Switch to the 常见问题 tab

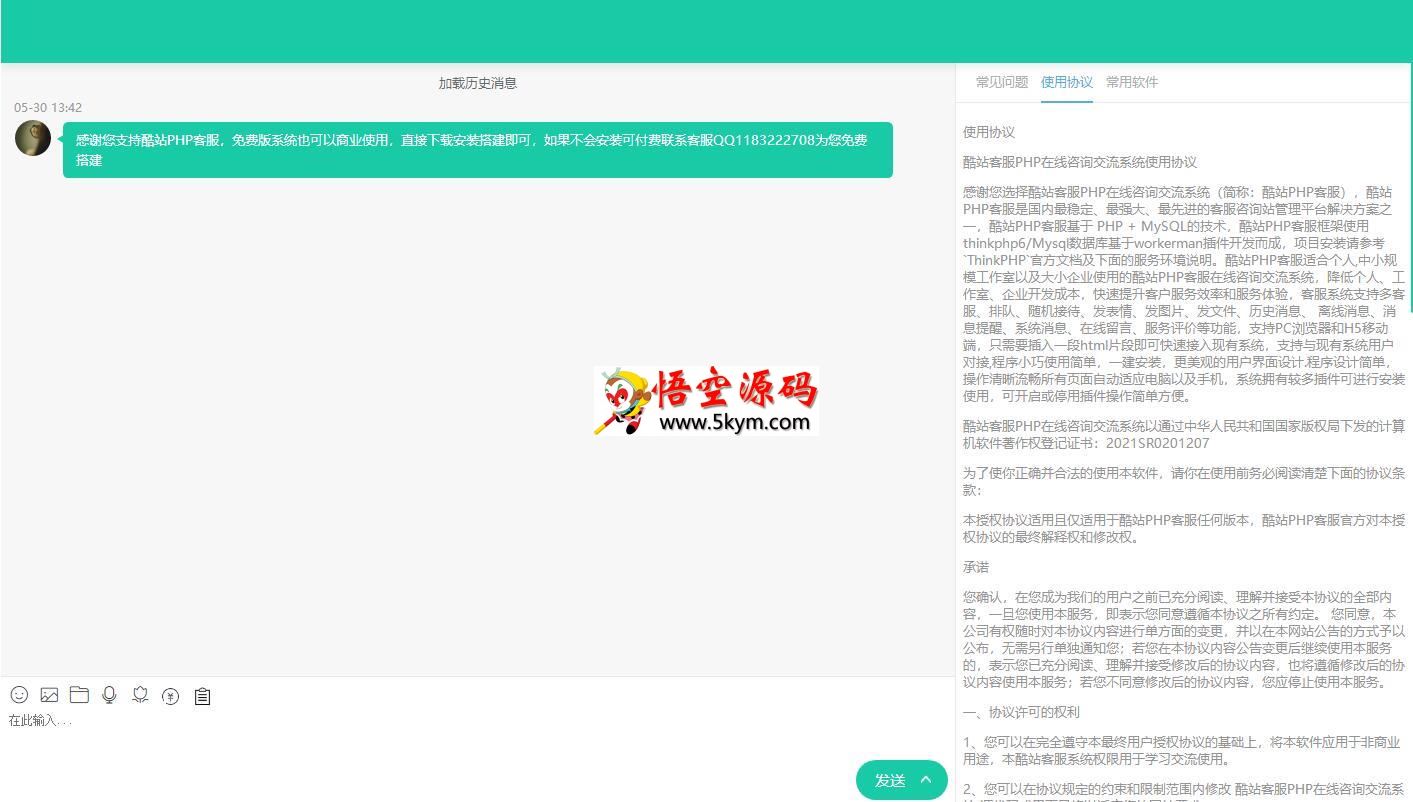(x=1002, y=82)
